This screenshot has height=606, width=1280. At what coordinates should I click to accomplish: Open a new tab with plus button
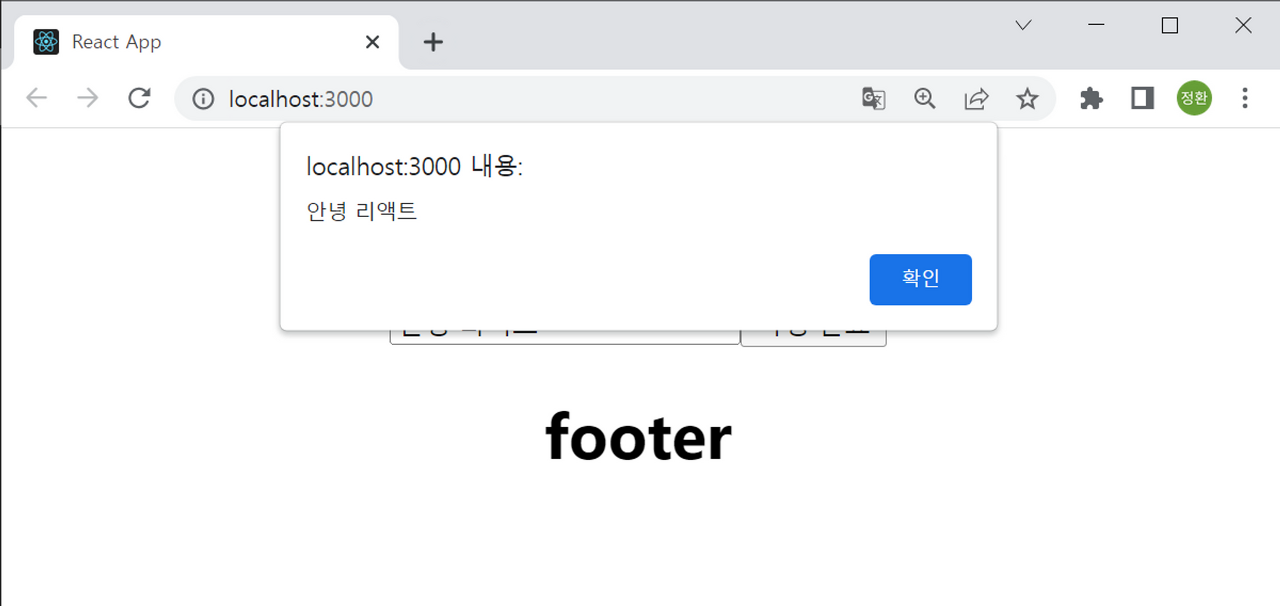(x=432, y=42)
